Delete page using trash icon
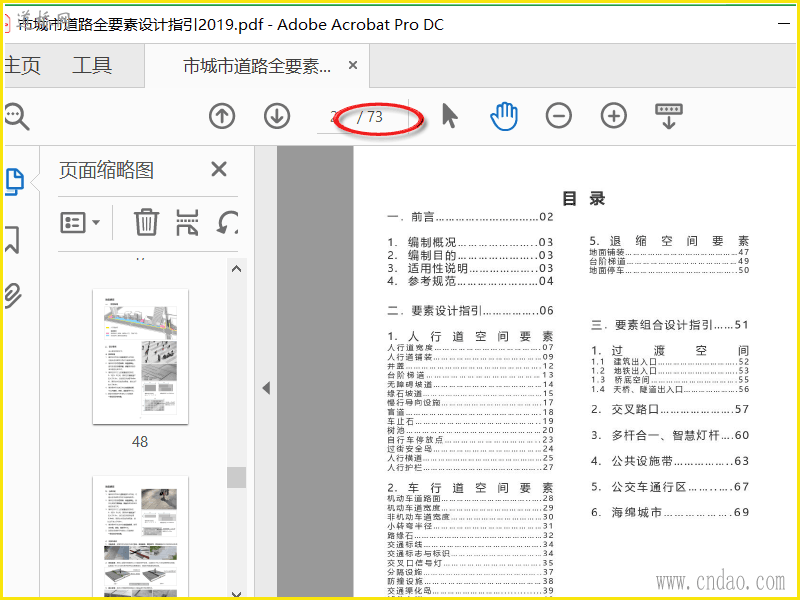Screen dimensions: 800x600 [146, 222]
